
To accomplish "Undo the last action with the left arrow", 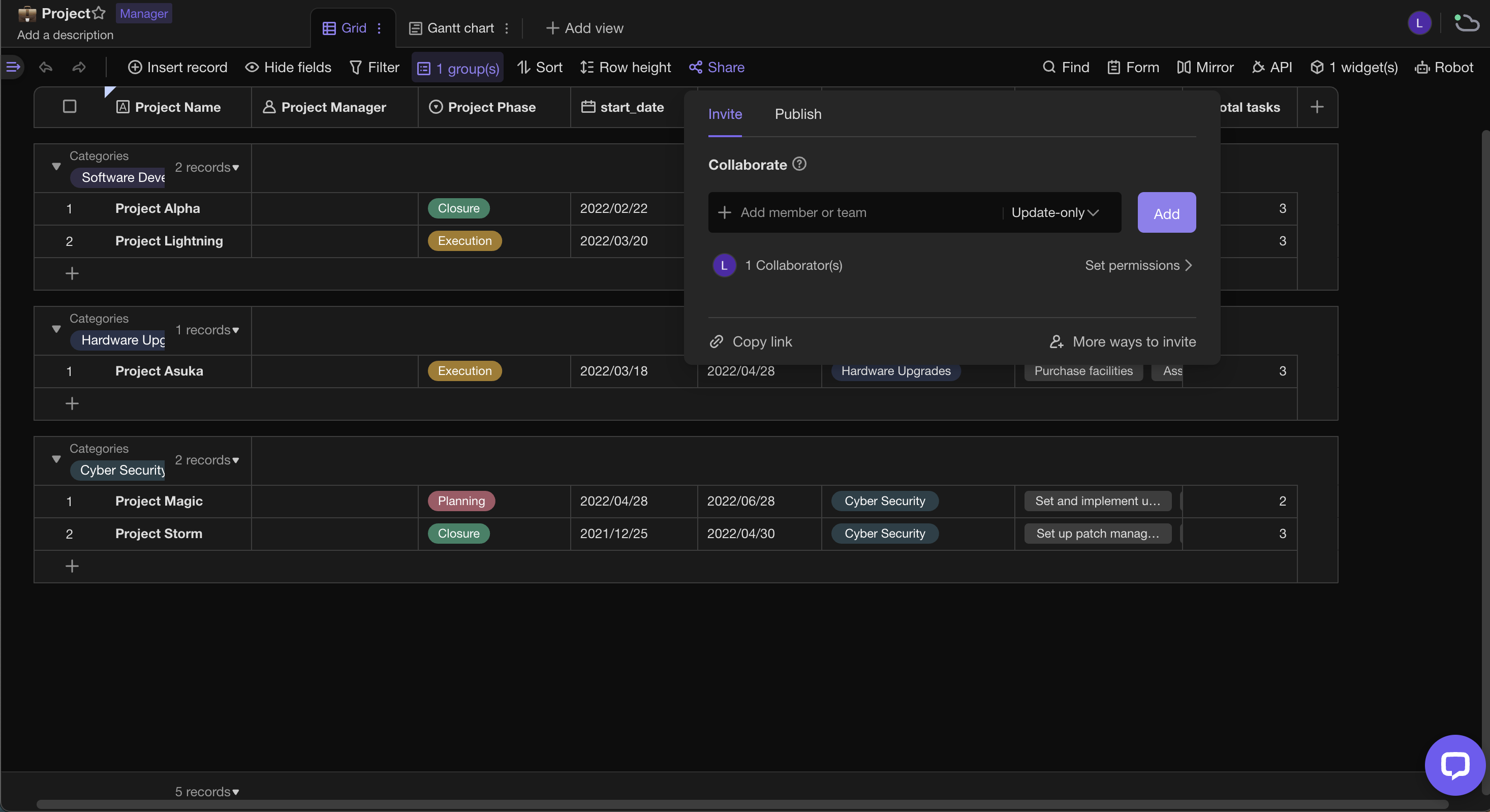I will coord(46,67).
